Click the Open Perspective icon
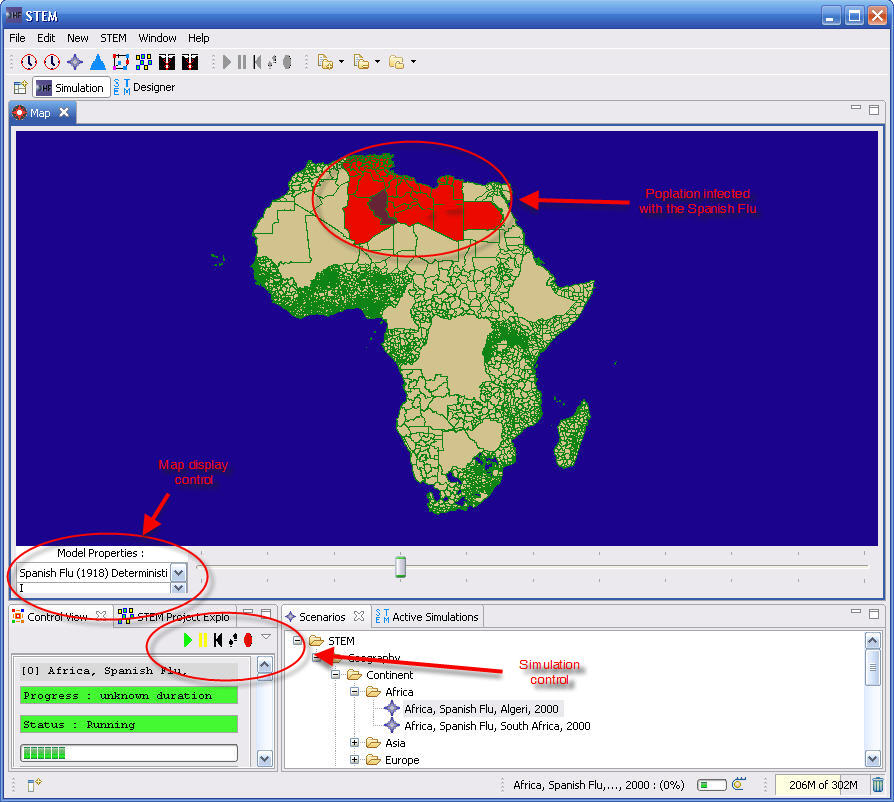894x802 pixels. pyautogui.click(x=20, y=88)
